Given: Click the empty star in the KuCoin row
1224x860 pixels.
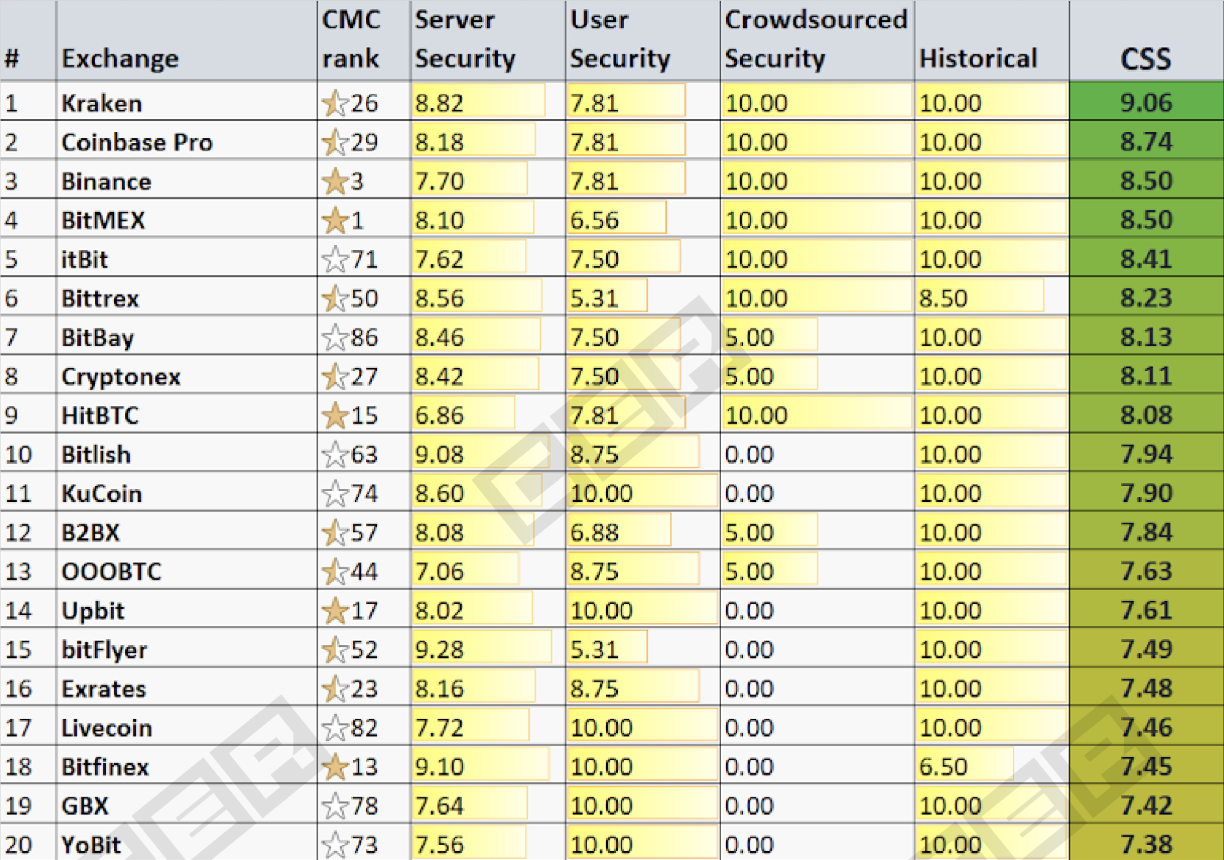Looking at the screenshot, I should (333, 493).
